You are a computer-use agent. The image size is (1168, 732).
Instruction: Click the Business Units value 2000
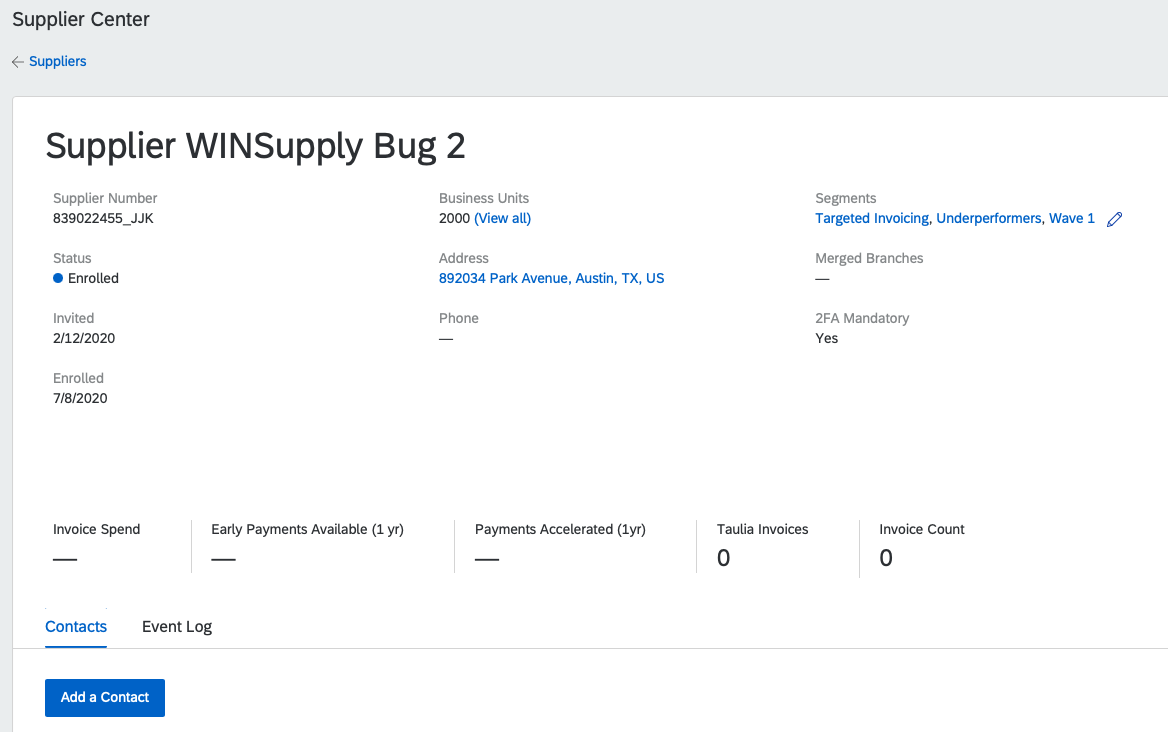454,218
